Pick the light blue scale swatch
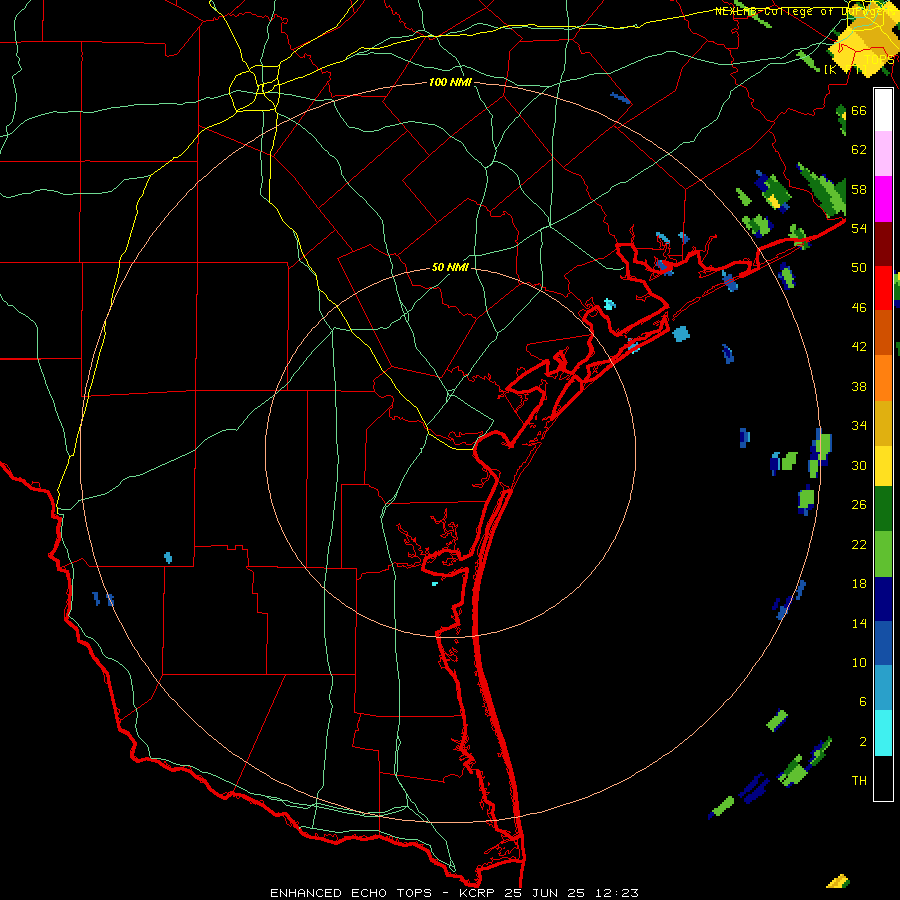 (x=883, y=688)
